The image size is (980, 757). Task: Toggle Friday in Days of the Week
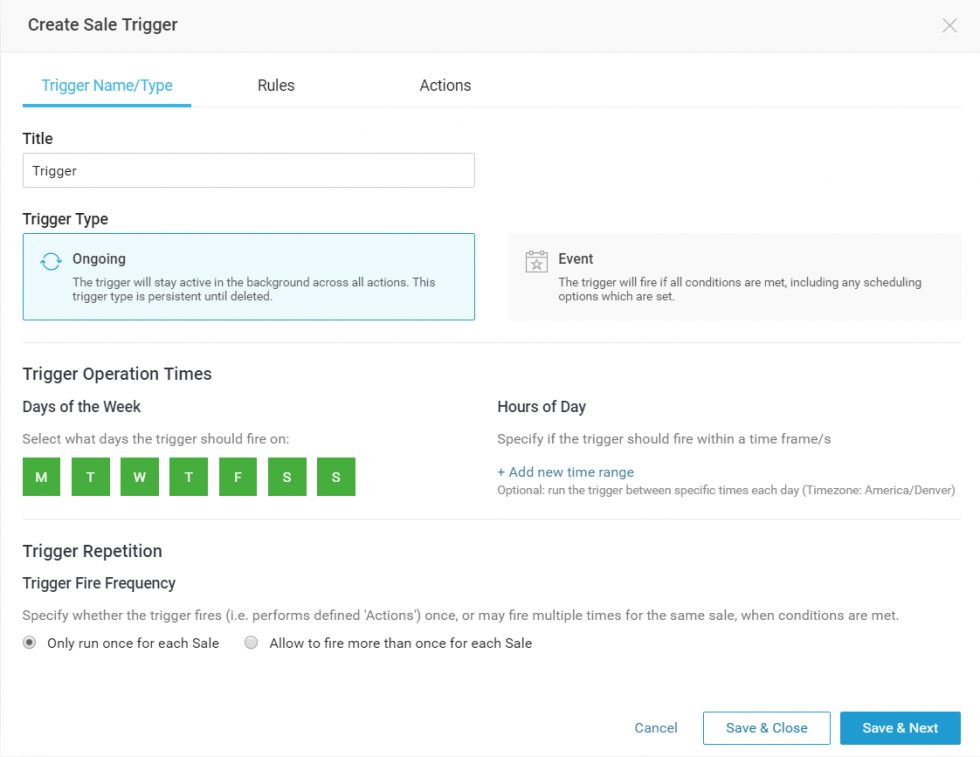237,477
